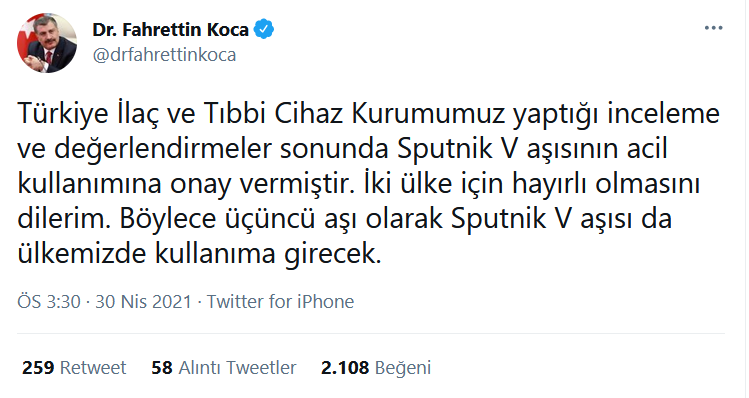749x398 pixels.
Task: Open the three-dot more options menu
Action: pyautogui.click(x=713, y=28)
